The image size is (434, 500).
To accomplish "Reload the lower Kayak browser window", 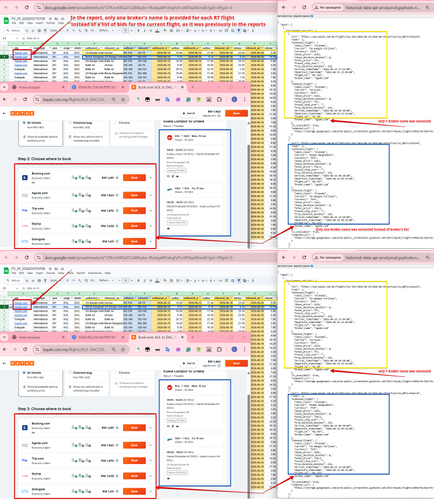I will coord(25,349).
